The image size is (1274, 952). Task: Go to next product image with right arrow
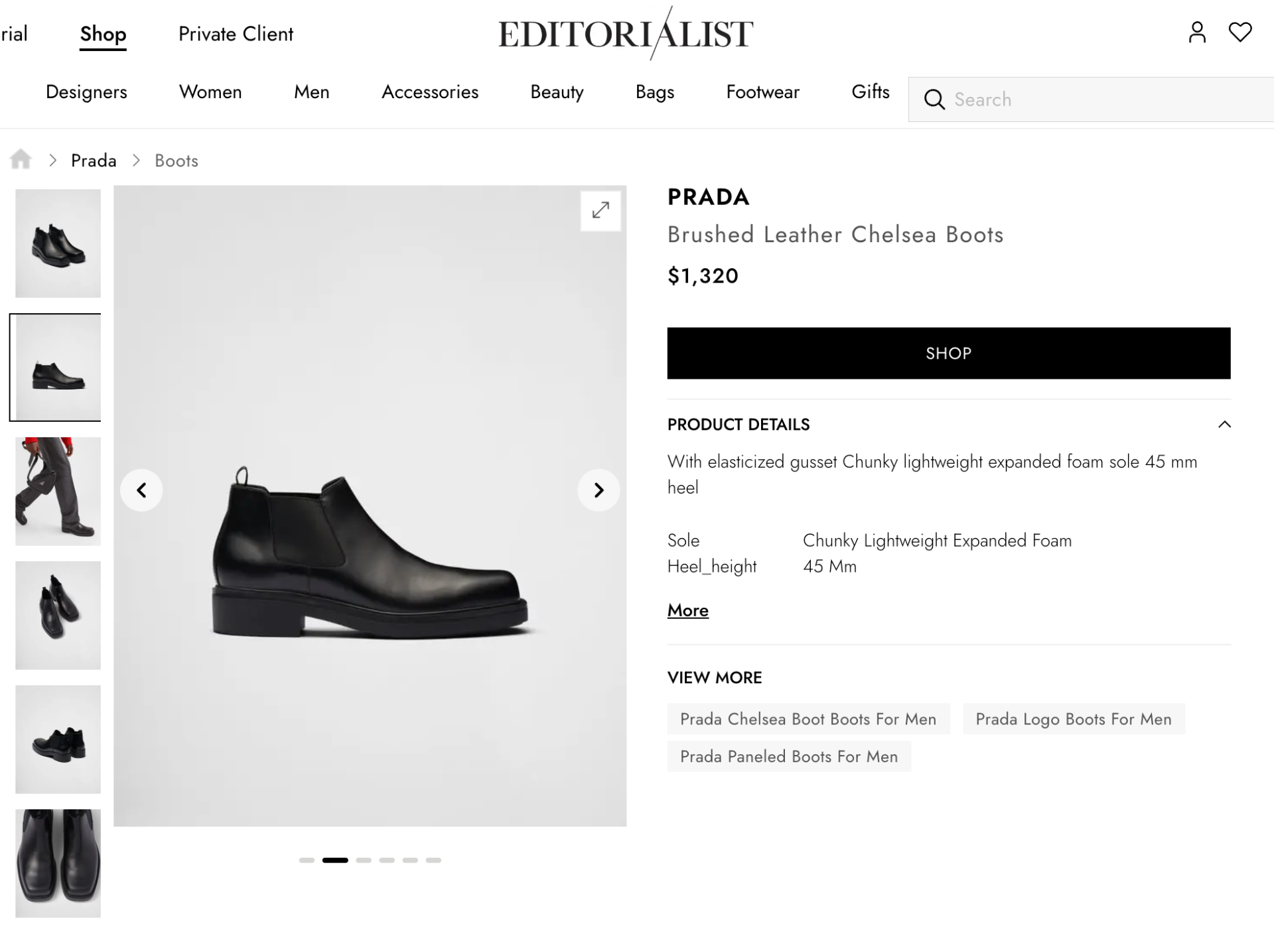(x=599, y=490)
